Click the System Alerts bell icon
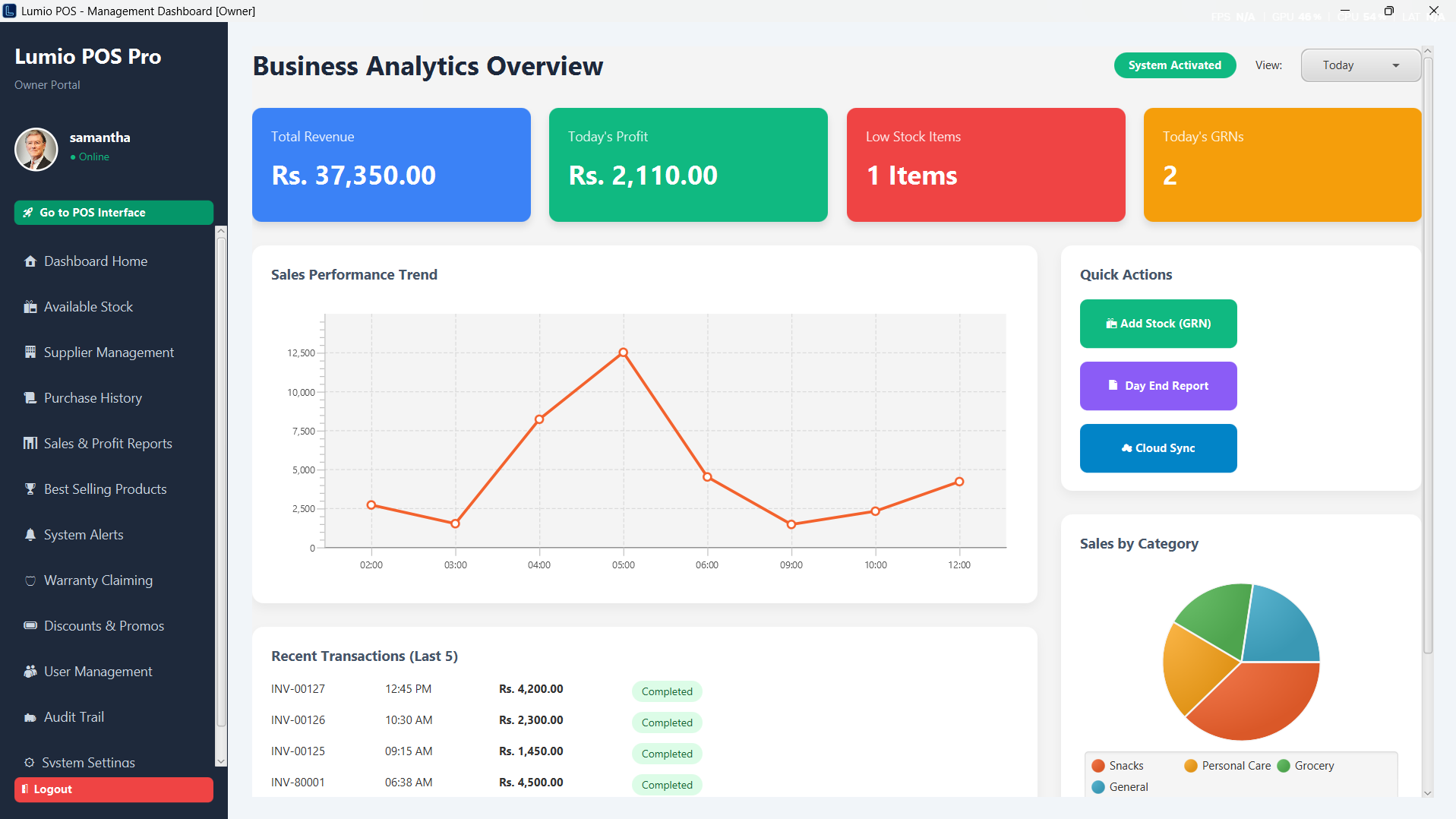The image size is (1456, 819). click(x=30, y=535)
